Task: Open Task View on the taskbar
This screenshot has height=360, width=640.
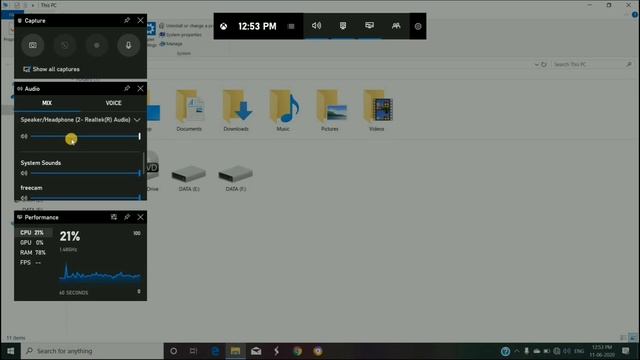Action: coord(193,351)
